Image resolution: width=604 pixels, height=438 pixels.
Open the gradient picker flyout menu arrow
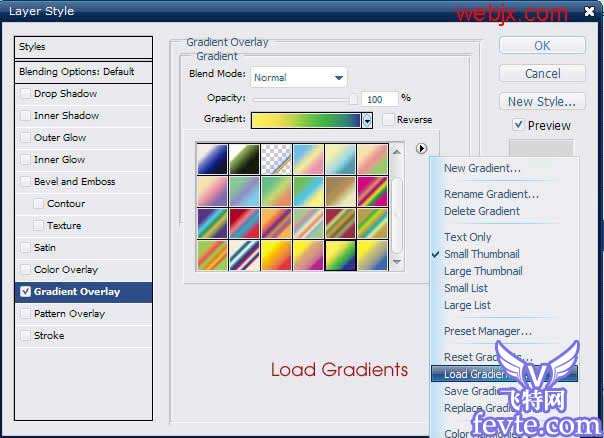(x=421, y=148)
